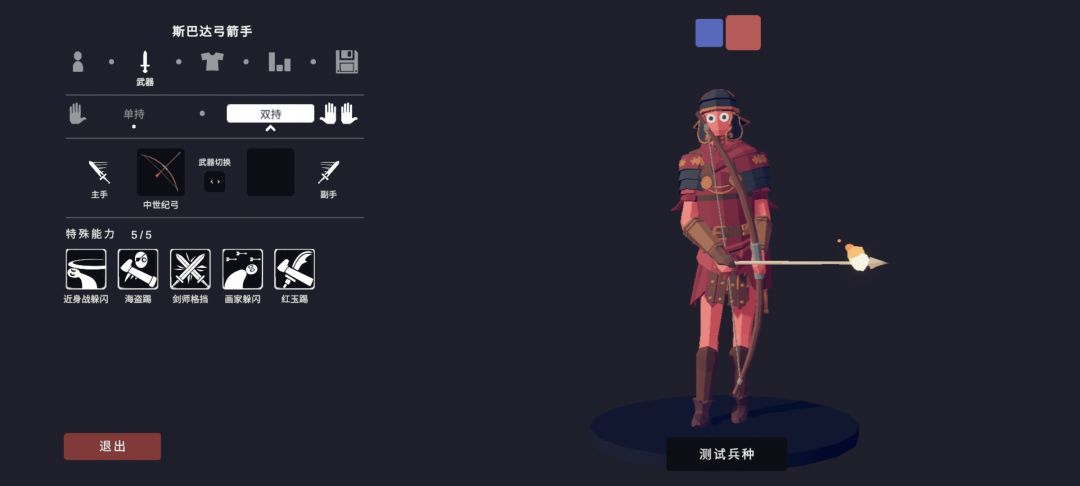Open the stats bar chart tab
This screenshot has height=486, width=1080.
(280, 62)
